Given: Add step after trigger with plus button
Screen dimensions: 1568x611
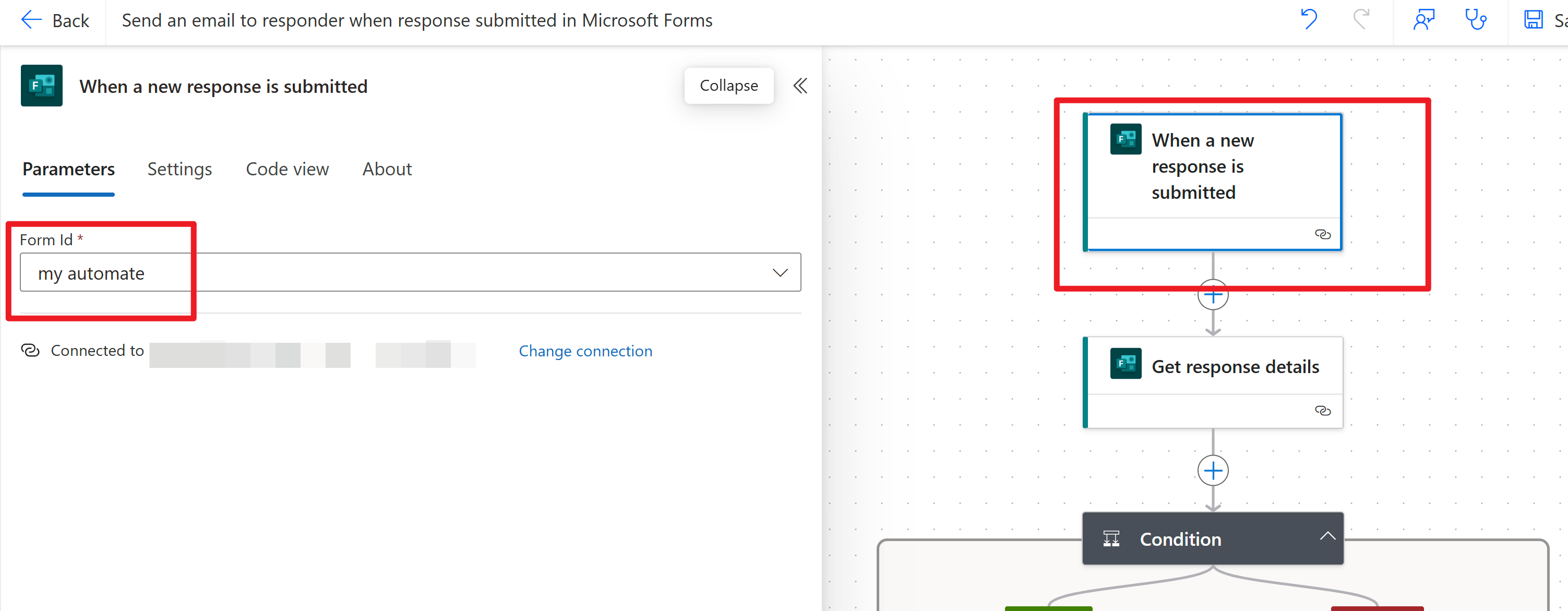Looking at the screenshot, I should [1213, 296].
